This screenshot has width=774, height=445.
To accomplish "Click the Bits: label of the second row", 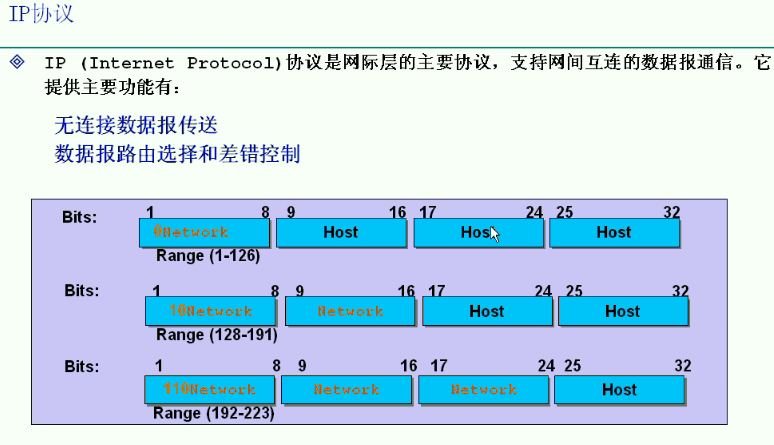I will 82,290.
